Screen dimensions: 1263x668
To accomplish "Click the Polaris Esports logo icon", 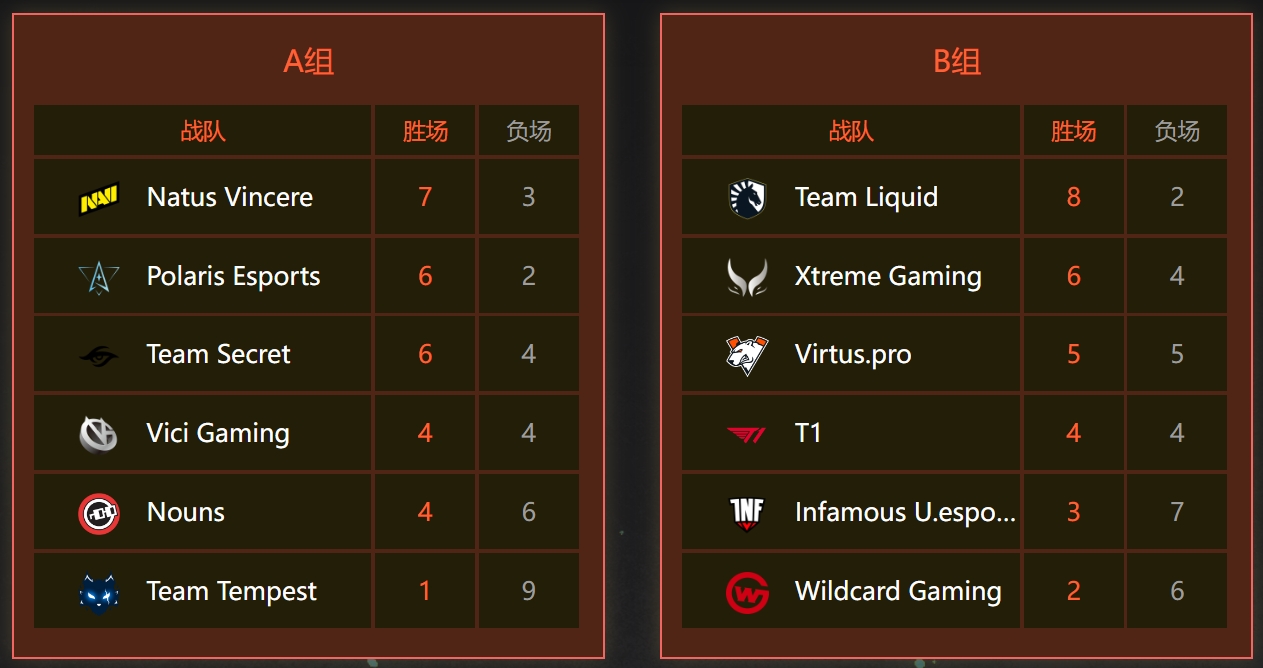I will (x=99, y=276).
